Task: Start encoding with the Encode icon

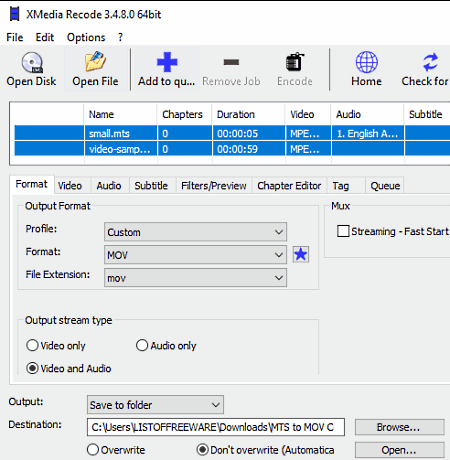Action: click(295, 62)
